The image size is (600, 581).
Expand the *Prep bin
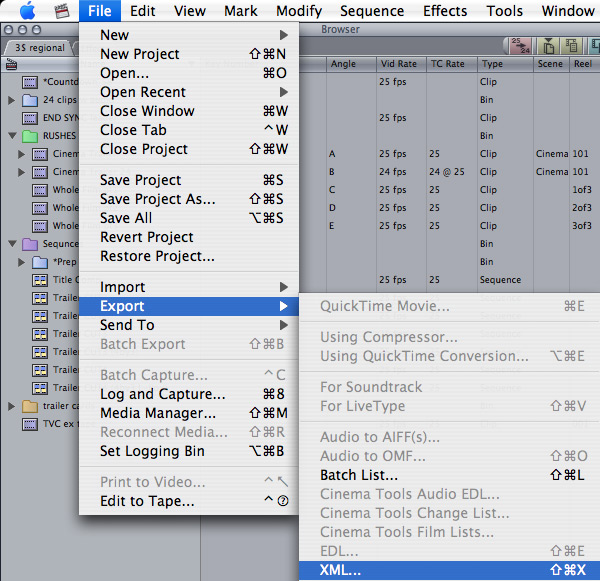[22, 262]
